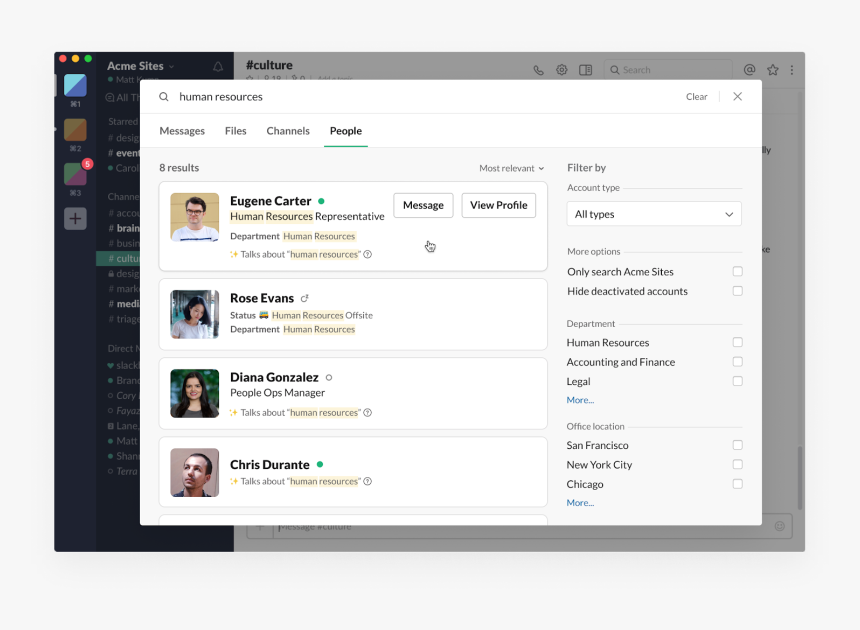Open channel details with the flexpane icon
Viewport: 860px width, 630px height.
[585, 69]
